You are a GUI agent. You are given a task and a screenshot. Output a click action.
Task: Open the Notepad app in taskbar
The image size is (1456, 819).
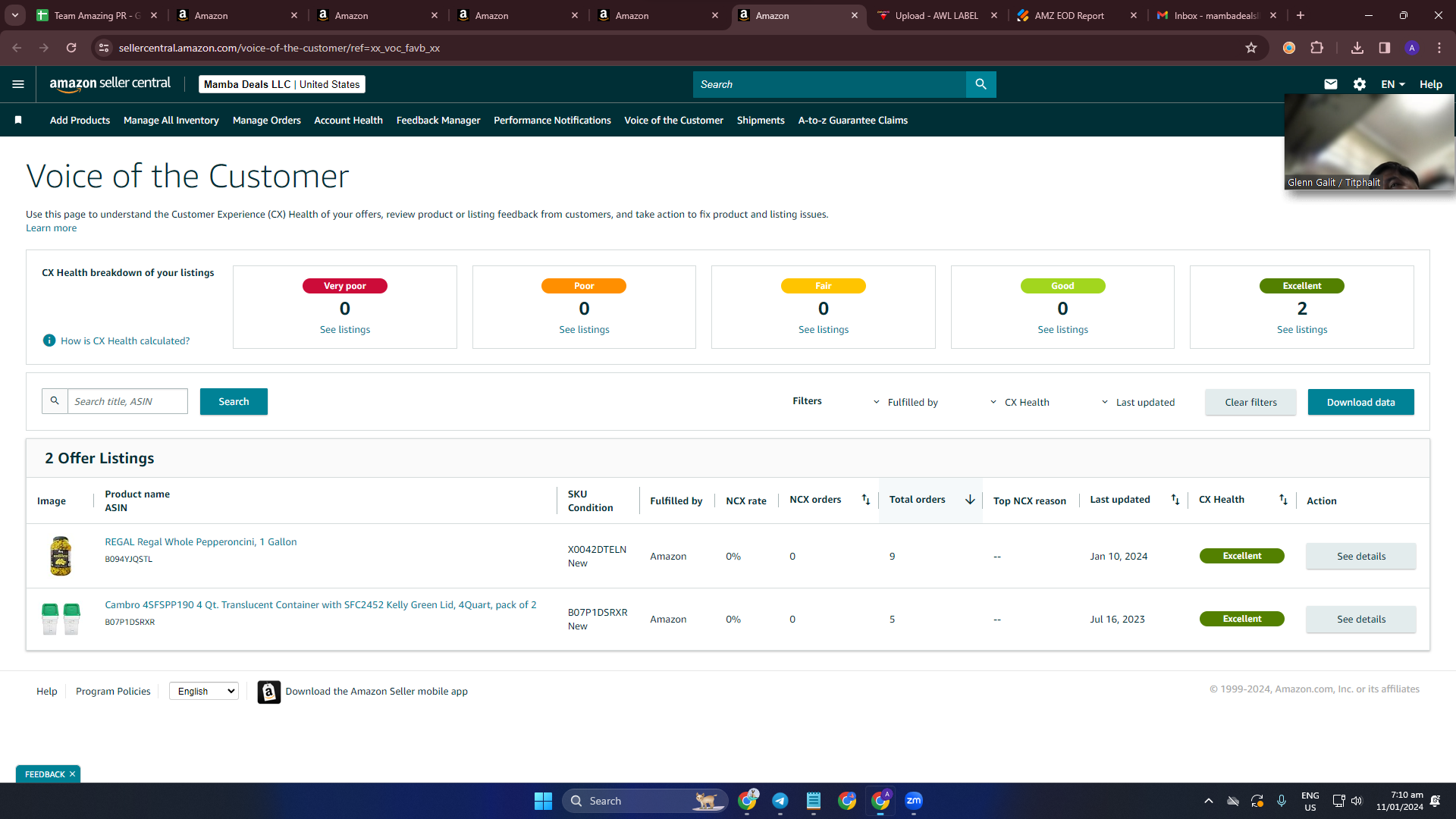click(x=814, y=801)
